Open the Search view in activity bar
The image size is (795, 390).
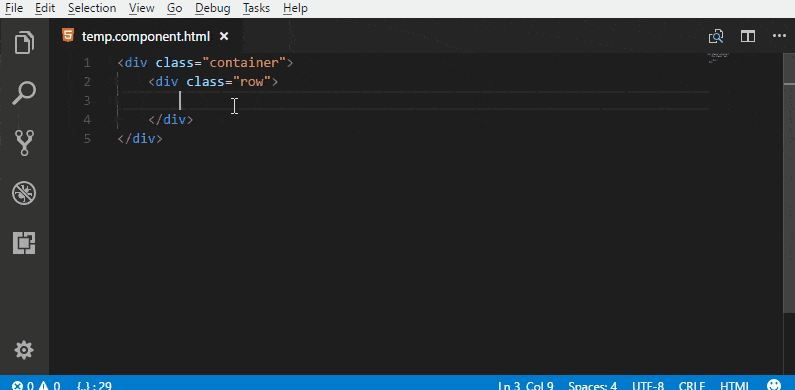click(x=24, y=93)
